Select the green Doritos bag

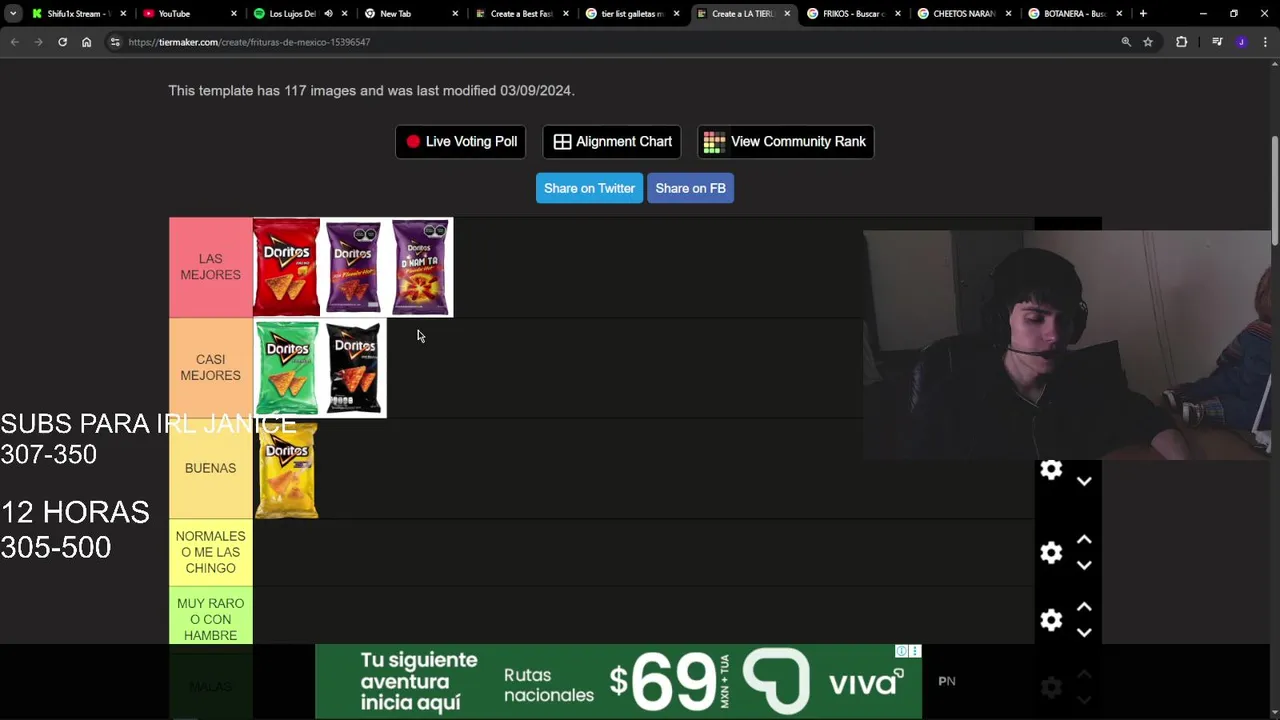tap(286, 368)
